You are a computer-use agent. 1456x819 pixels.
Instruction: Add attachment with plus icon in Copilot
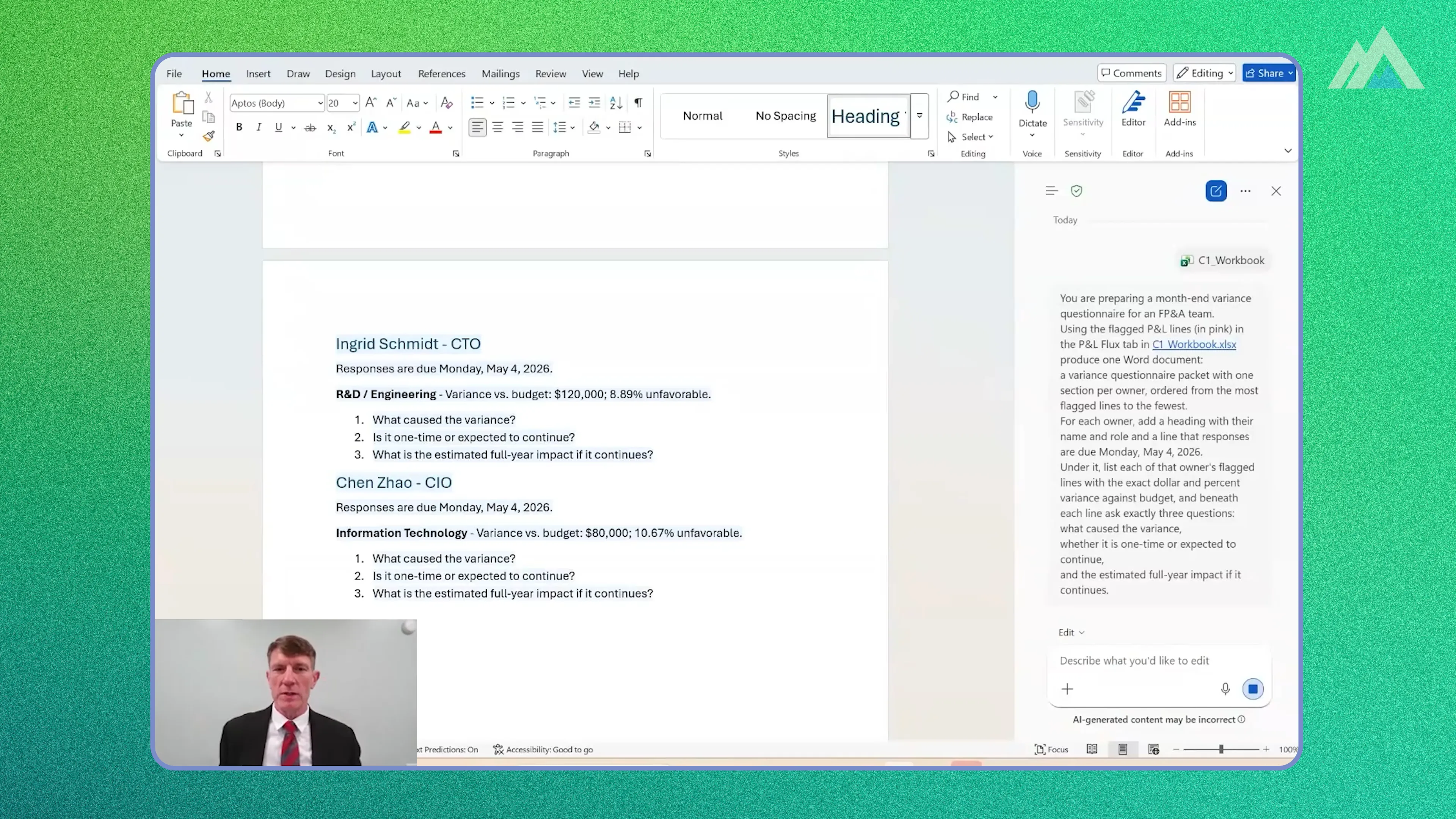point(1067,689)
